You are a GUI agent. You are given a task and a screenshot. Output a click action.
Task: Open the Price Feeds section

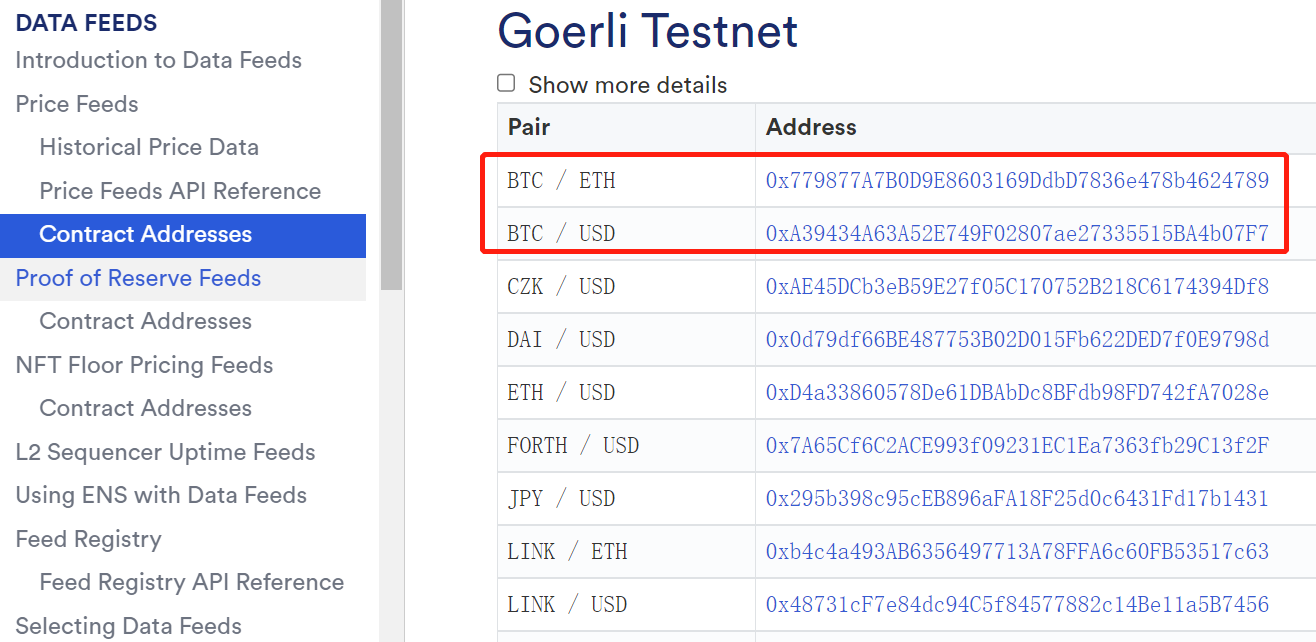pyautogui.click(x=77, y=104)
